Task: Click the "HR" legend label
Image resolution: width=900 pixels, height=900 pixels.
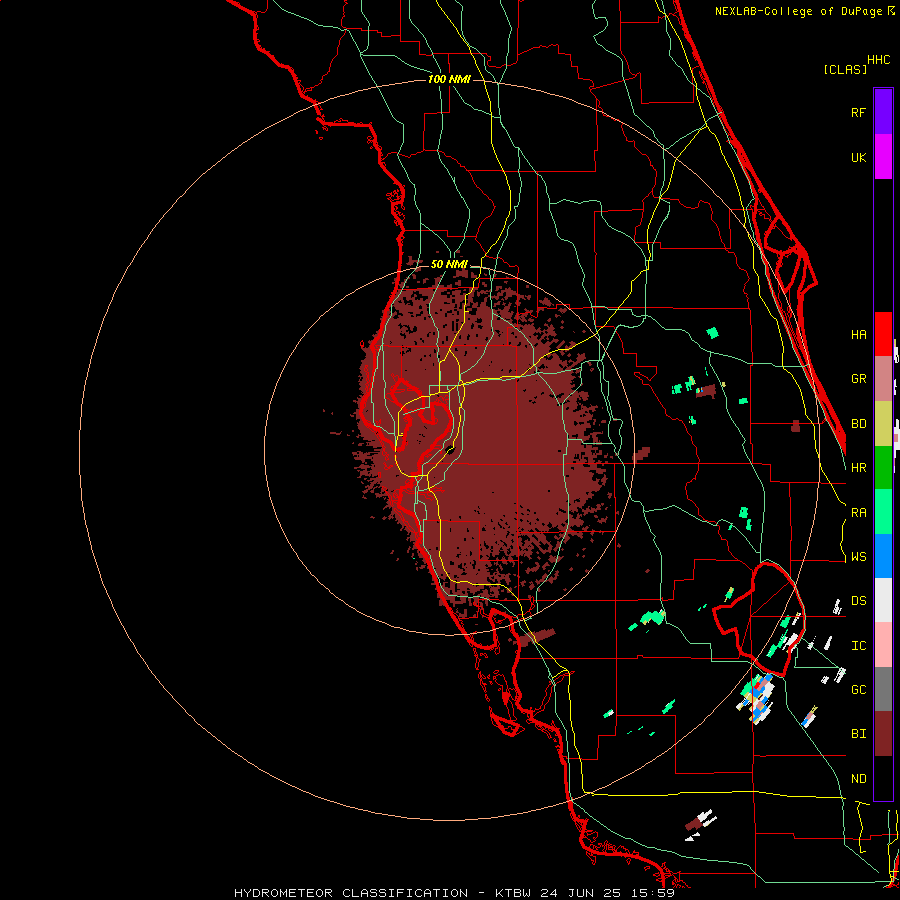Action: tap(858, 468)
